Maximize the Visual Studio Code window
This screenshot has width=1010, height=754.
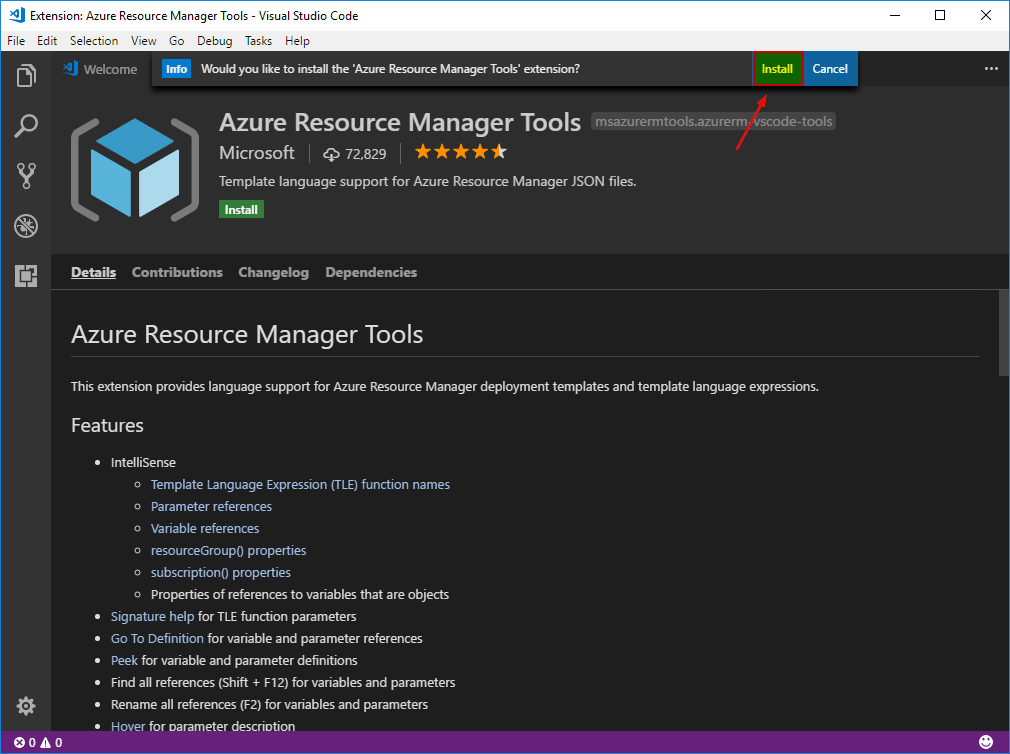pos(940,15)
